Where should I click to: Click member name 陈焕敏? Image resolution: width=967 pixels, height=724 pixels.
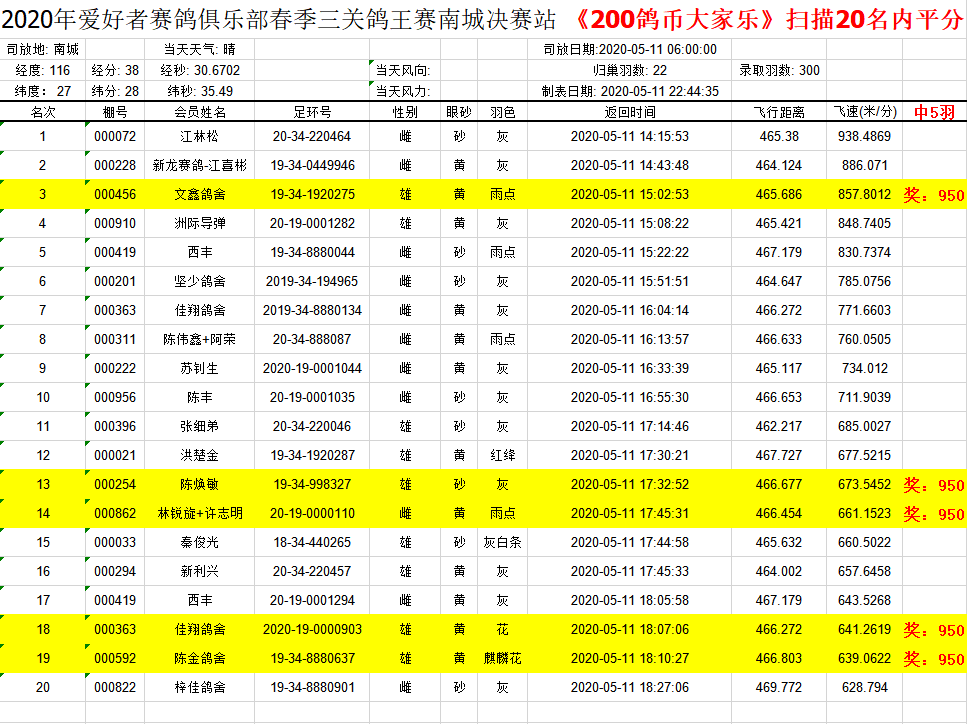pyautogui.click(x=199, y=484)
